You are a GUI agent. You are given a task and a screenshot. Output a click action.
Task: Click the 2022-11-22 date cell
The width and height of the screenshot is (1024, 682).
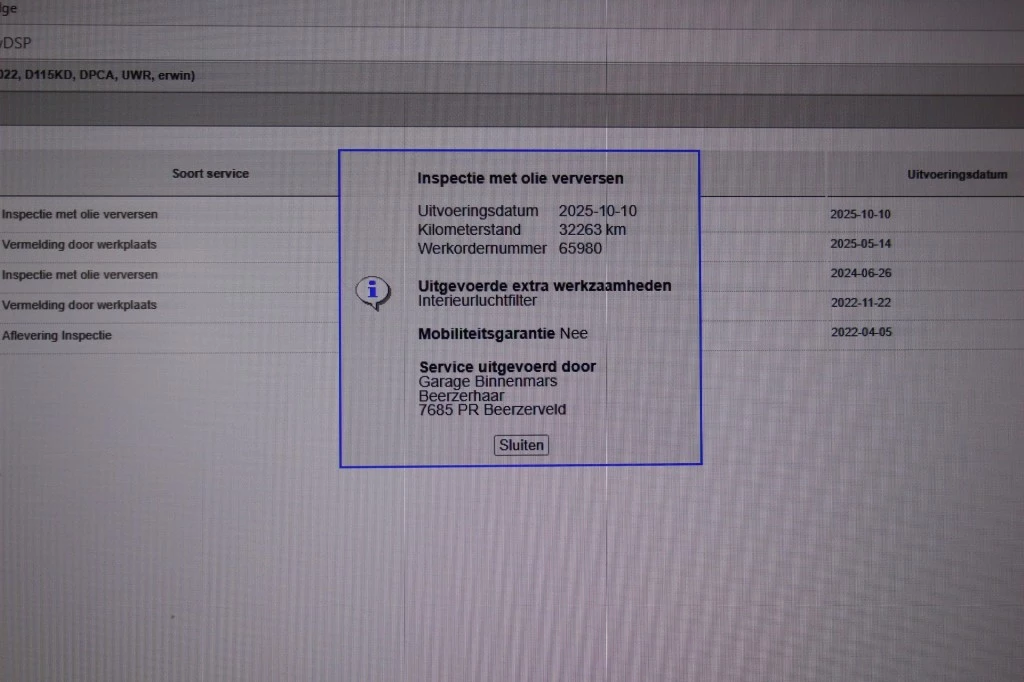[x=860, y=303]
